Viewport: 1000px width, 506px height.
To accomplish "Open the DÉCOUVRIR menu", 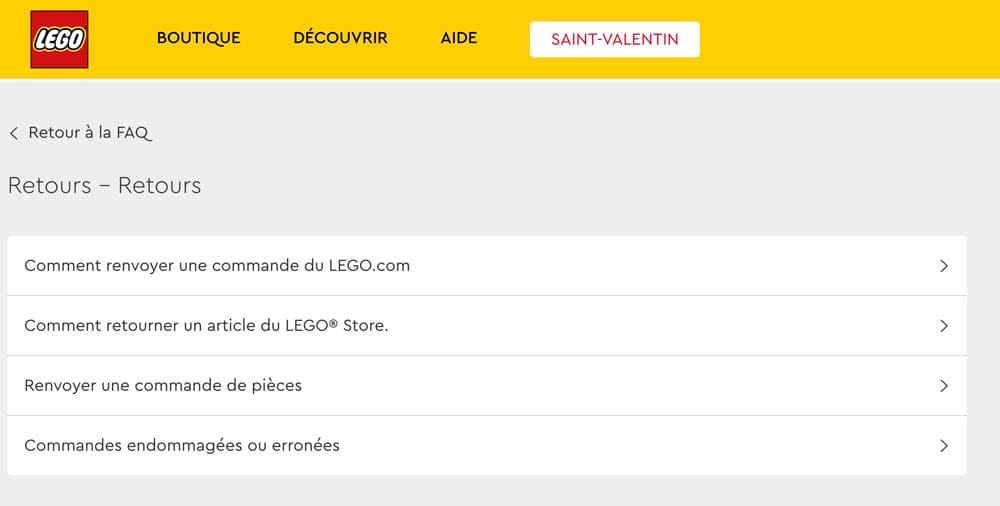I will coord(340,39).
